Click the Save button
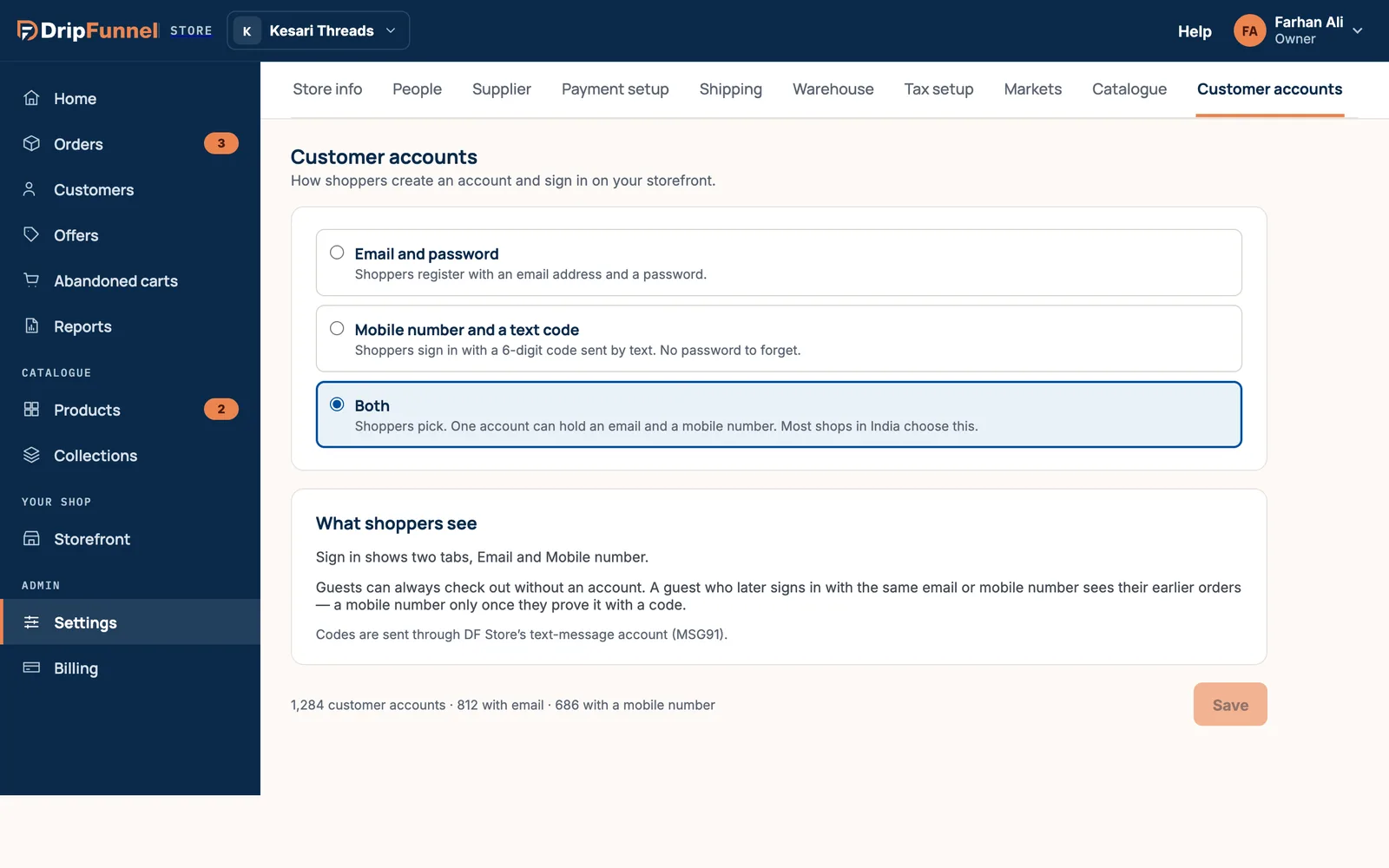Screen dimensions: 1389x868 tap(1230, 704)
